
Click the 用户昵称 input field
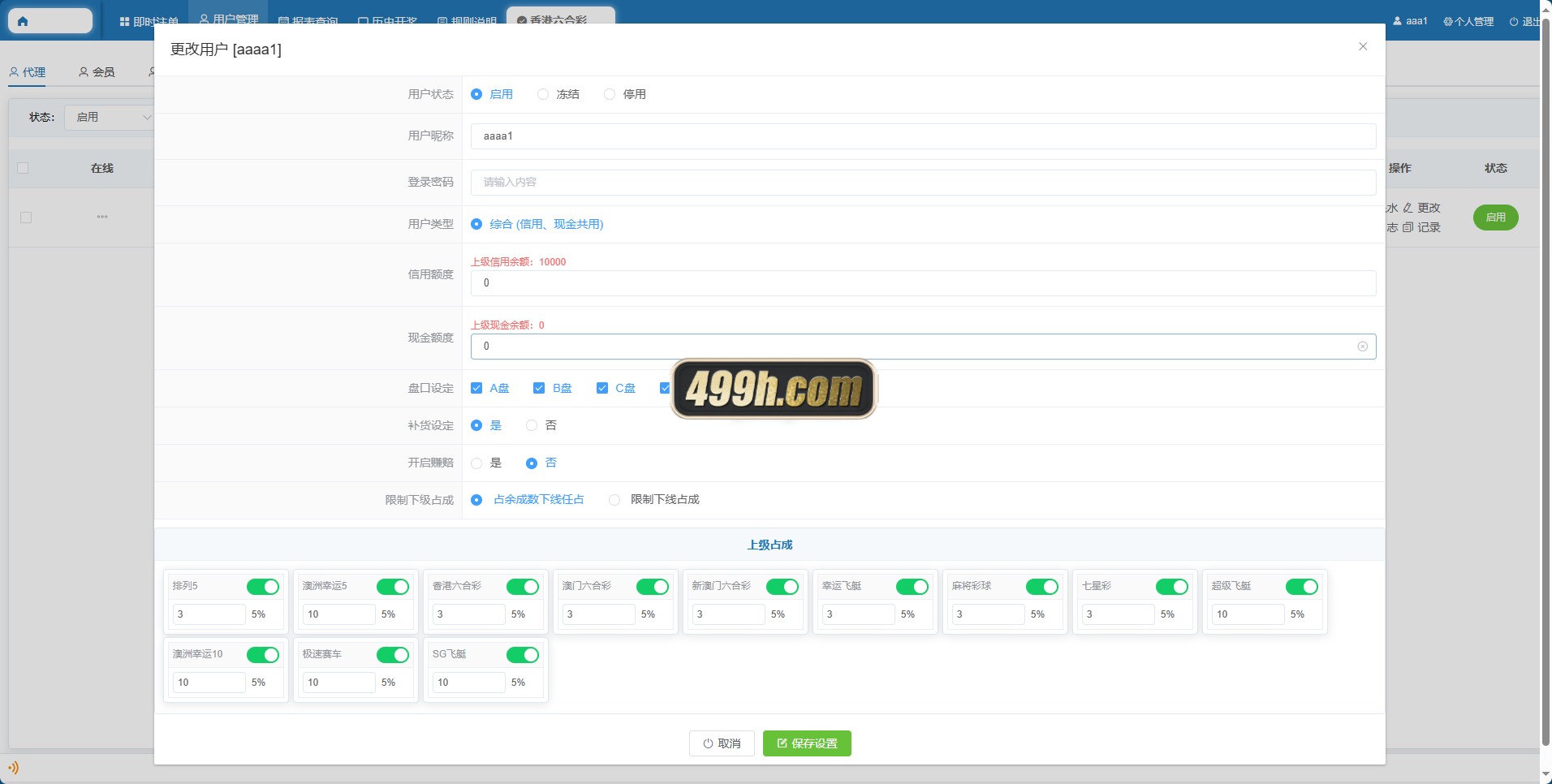(x=923, y=136)
